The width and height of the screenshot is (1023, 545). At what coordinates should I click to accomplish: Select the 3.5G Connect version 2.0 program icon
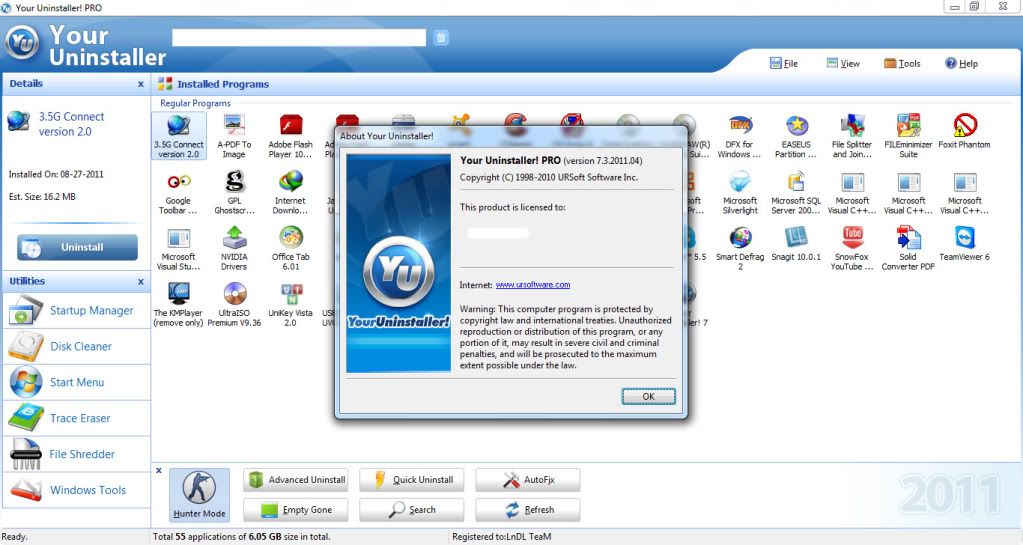[179, 136]
